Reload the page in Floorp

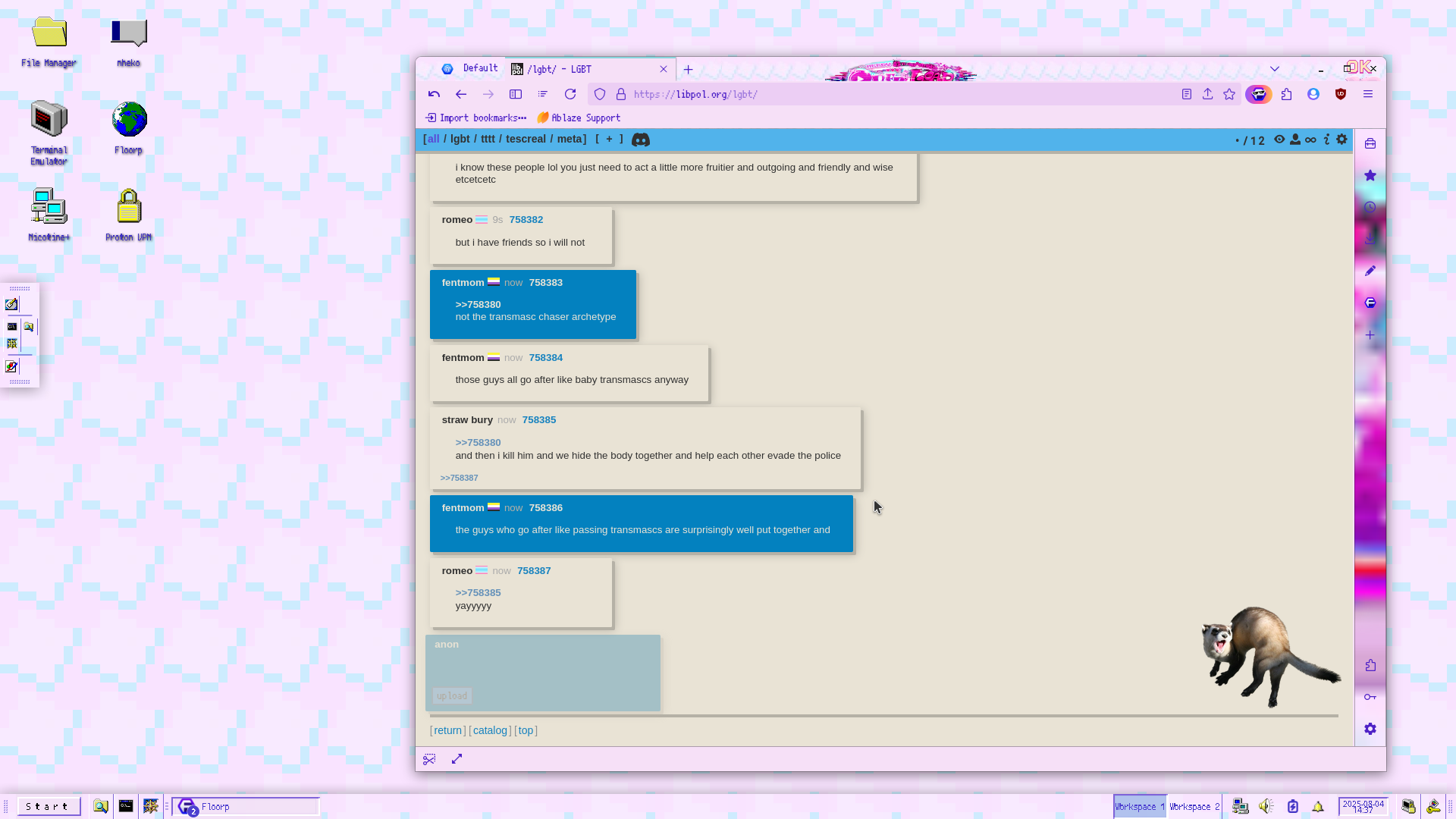[x=570, y=94]
